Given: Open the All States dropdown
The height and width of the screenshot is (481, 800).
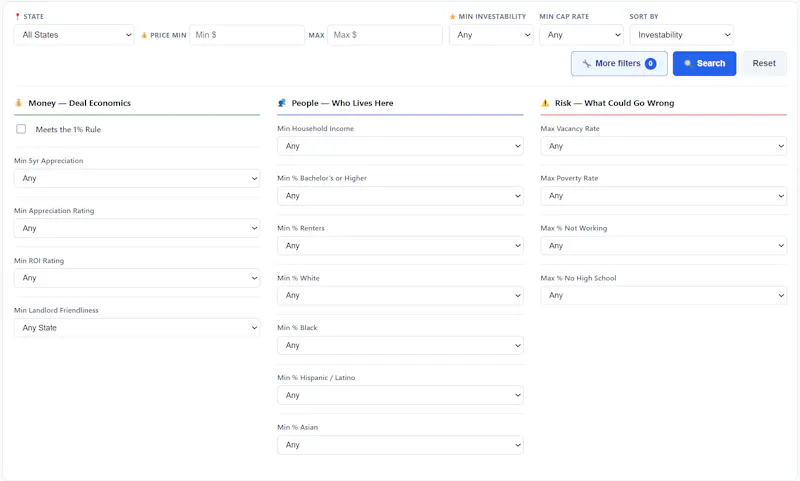Looking at the screenshot, I should [x=74, y=35].
